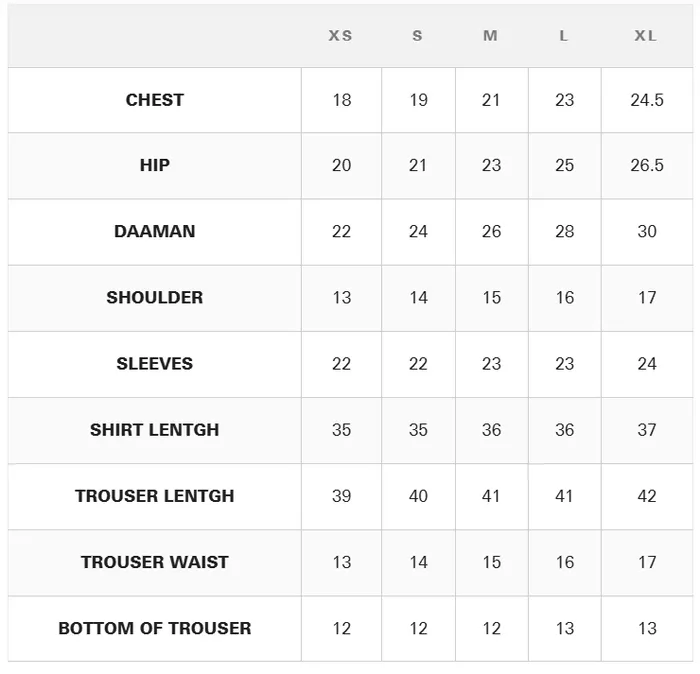Select the L daaman value 28

point(565,232)
